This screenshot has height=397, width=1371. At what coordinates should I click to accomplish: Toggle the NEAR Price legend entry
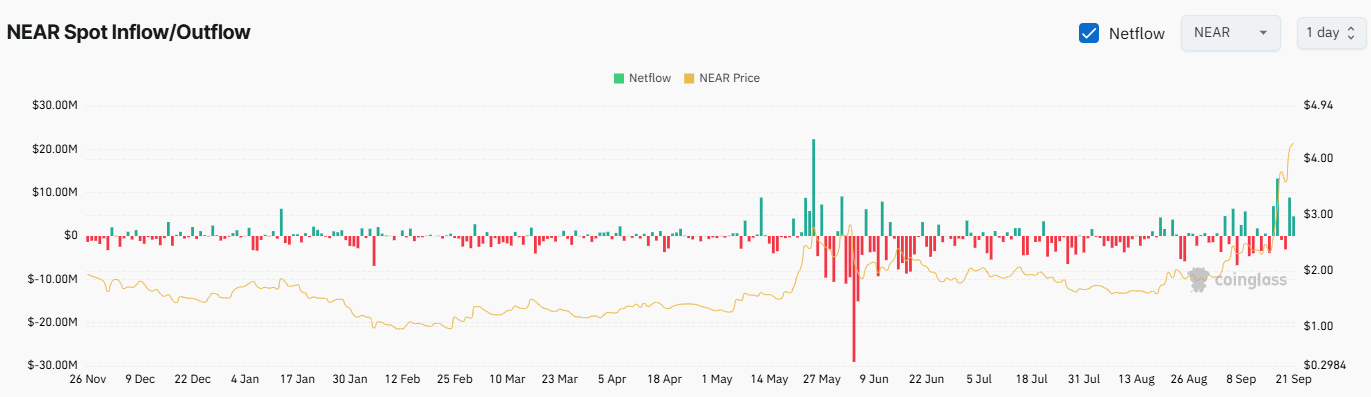722,78
